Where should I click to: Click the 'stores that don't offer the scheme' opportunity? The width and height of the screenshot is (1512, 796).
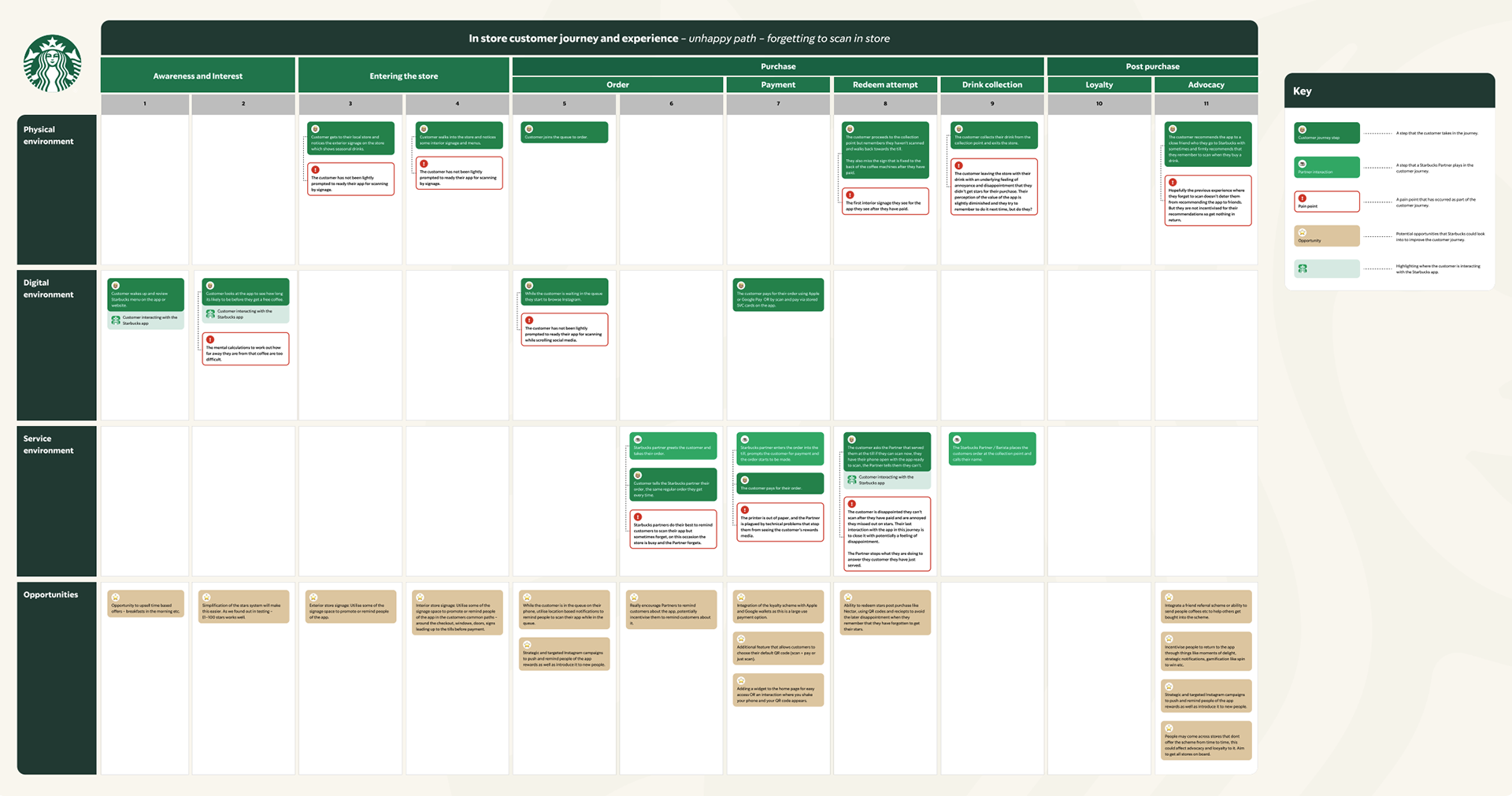coord(1206,741)
